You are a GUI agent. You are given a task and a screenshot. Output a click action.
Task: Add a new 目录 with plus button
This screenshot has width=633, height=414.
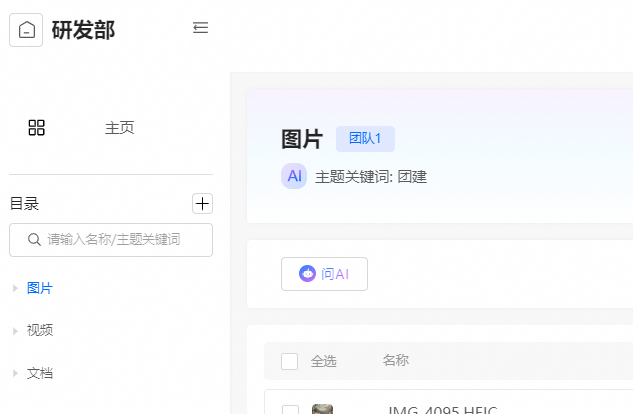202,203
